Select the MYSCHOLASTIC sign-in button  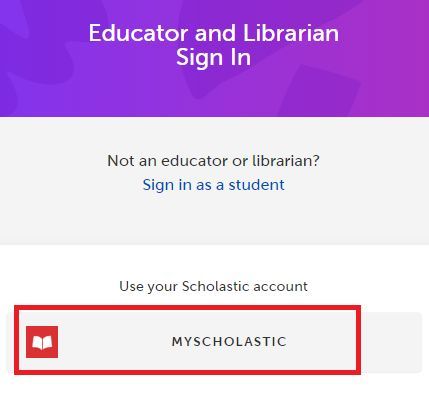[x=214, y=342]
